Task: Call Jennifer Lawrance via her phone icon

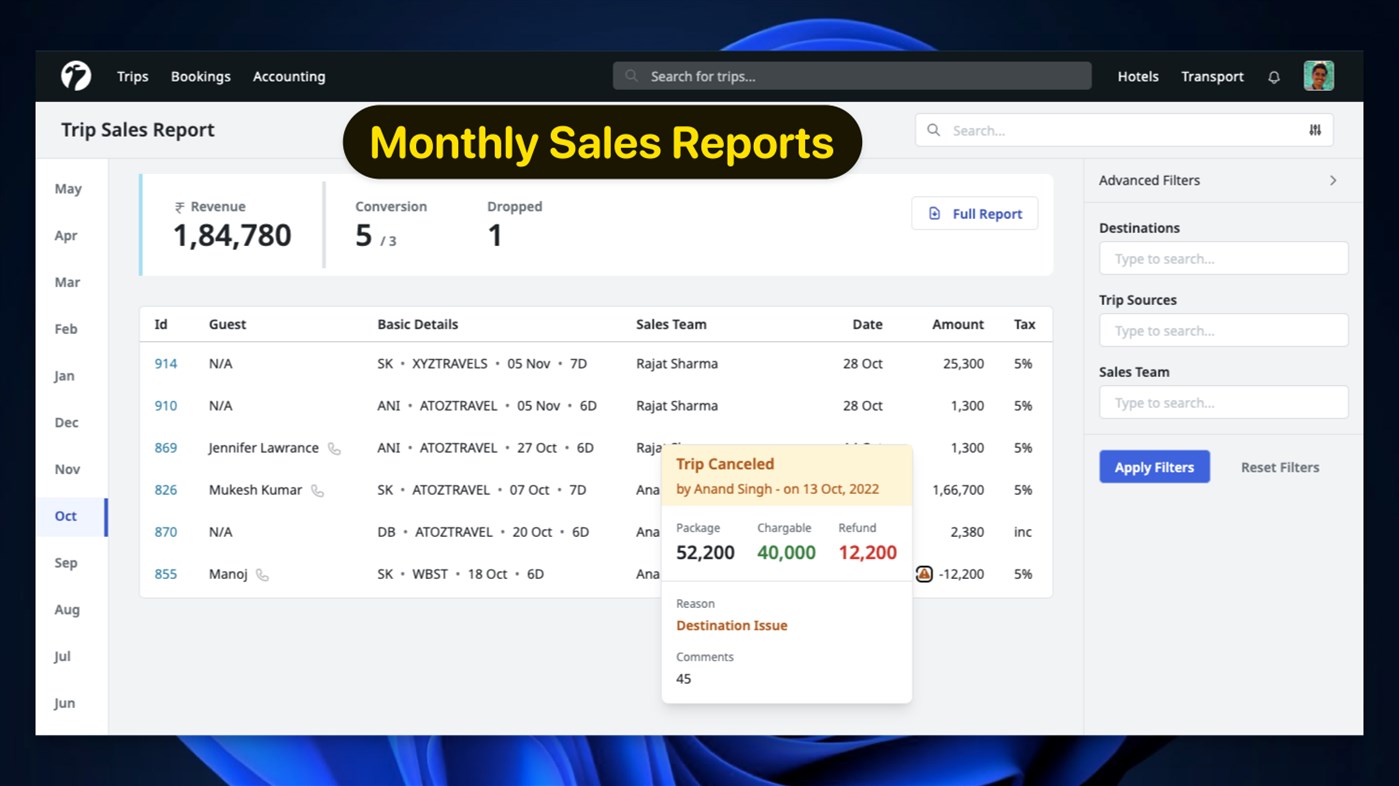Action: (x=334, y=449)
